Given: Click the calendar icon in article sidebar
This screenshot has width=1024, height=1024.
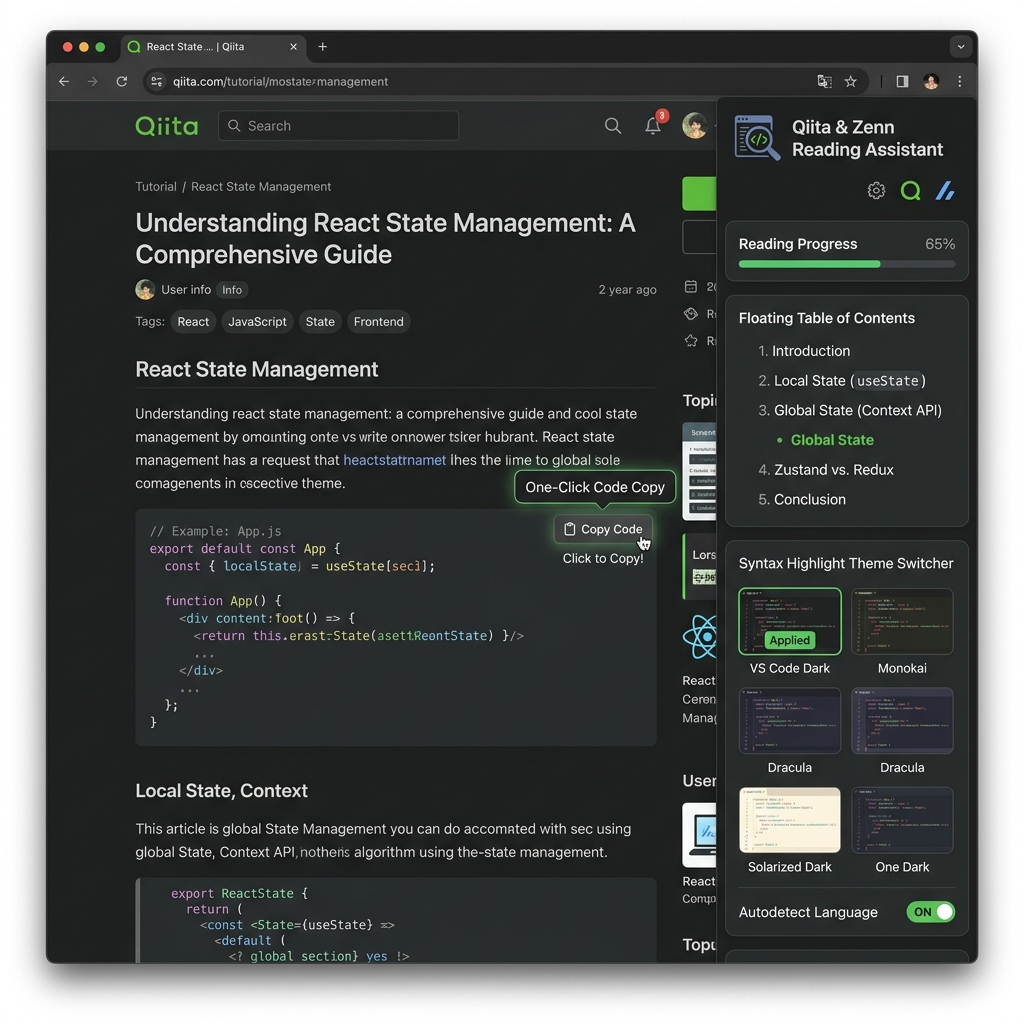Looking at the screenshot, I should [691, 287].
